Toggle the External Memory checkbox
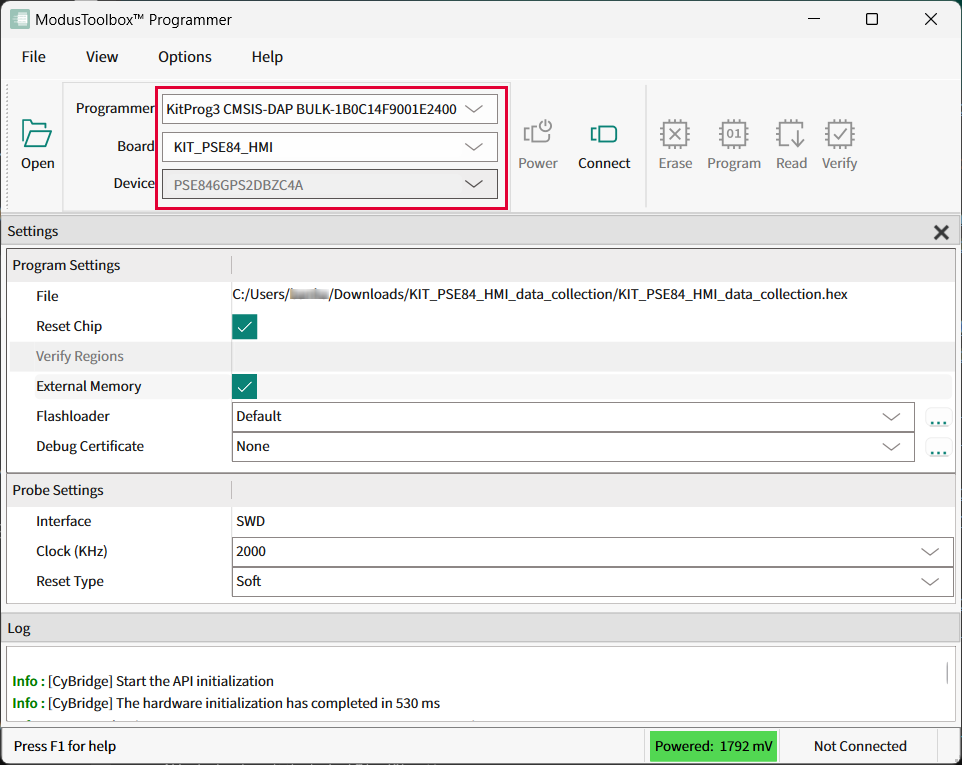The image size is (962, 765). [x=245, y=387]
